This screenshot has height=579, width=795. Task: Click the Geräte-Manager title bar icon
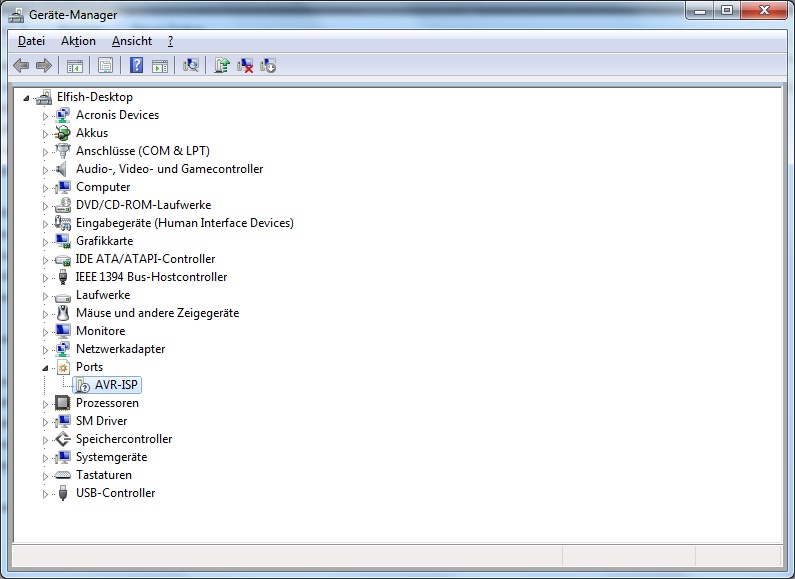[16, 15]
